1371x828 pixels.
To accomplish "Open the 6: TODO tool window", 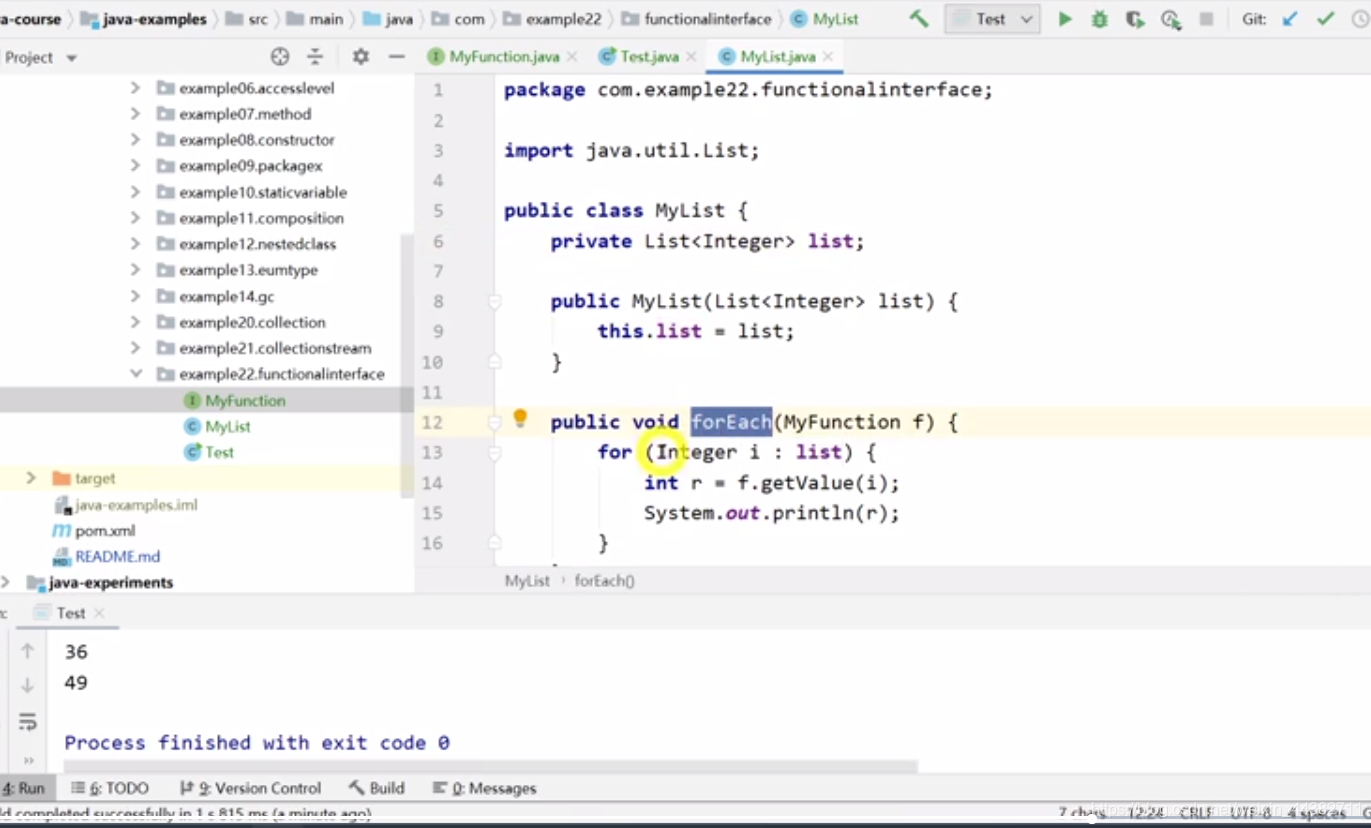I will (x=111, y=788).
